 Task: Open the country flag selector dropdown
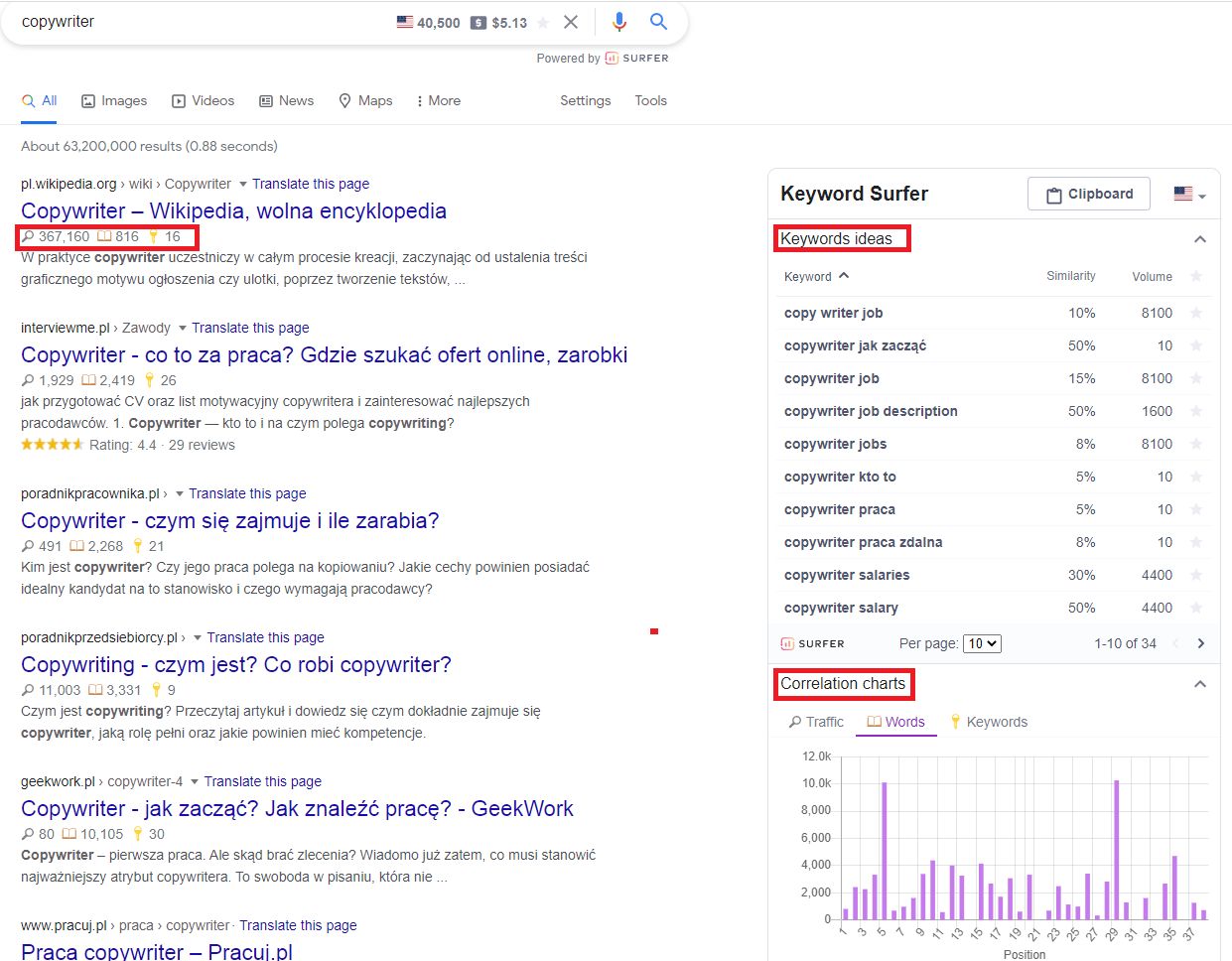point(1188,195)
